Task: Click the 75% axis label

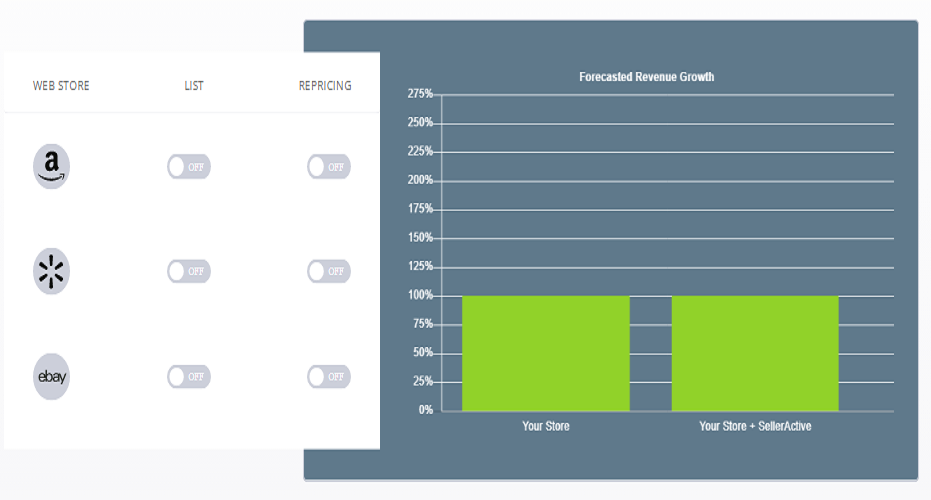Action: 423,323
